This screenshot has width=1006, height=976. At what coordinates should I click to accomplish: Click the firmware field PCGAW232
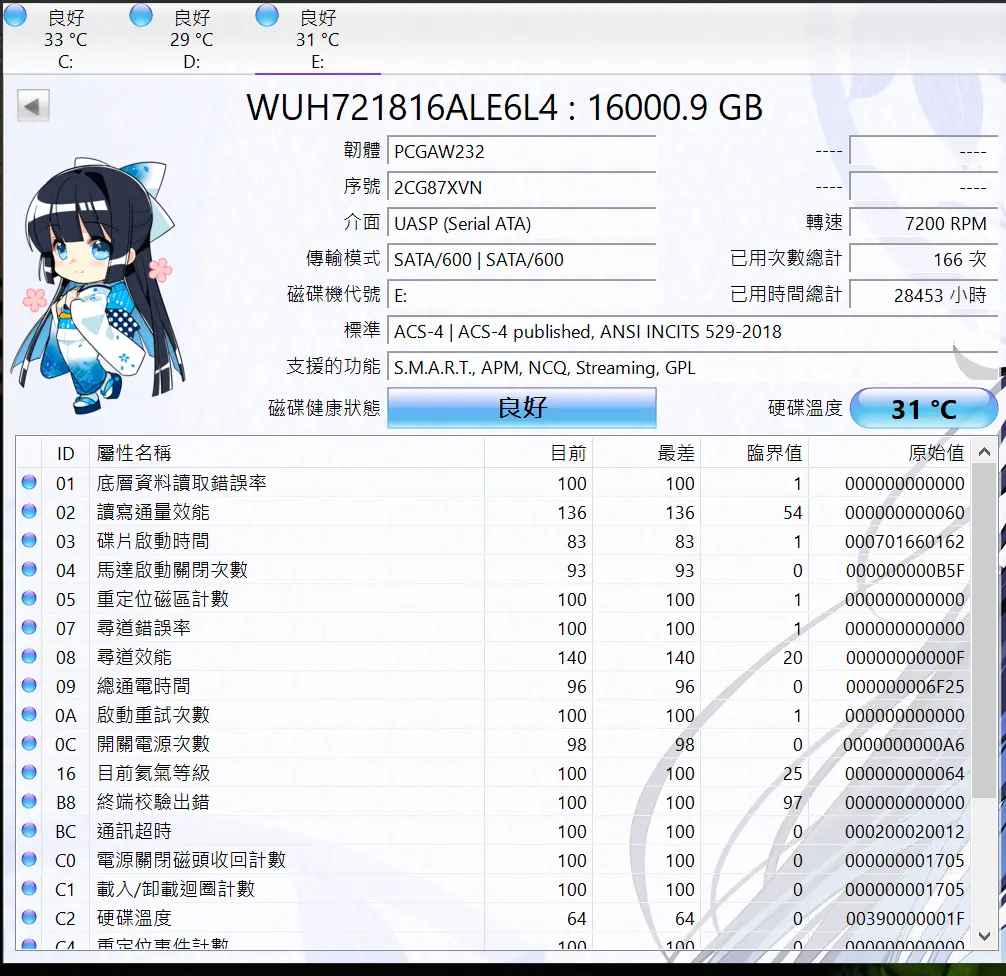pyautogui.click(x=521, y=152)
